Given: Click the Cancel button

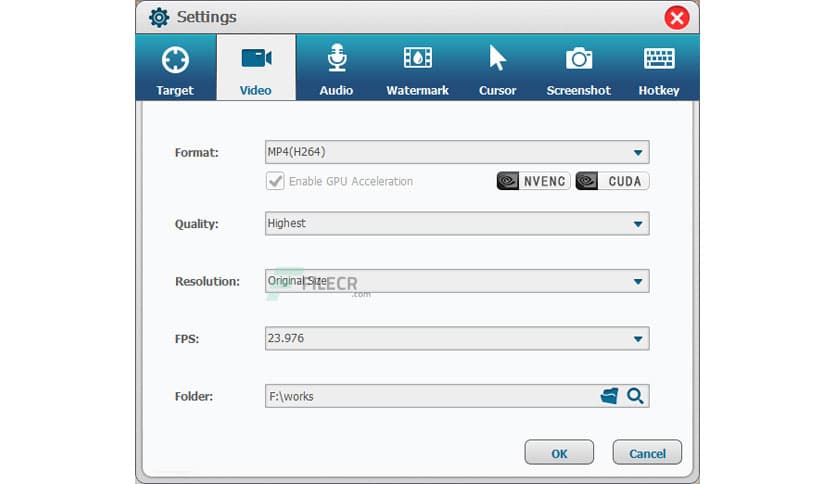Looking at the screenshot, I should (x=647, y=453).
